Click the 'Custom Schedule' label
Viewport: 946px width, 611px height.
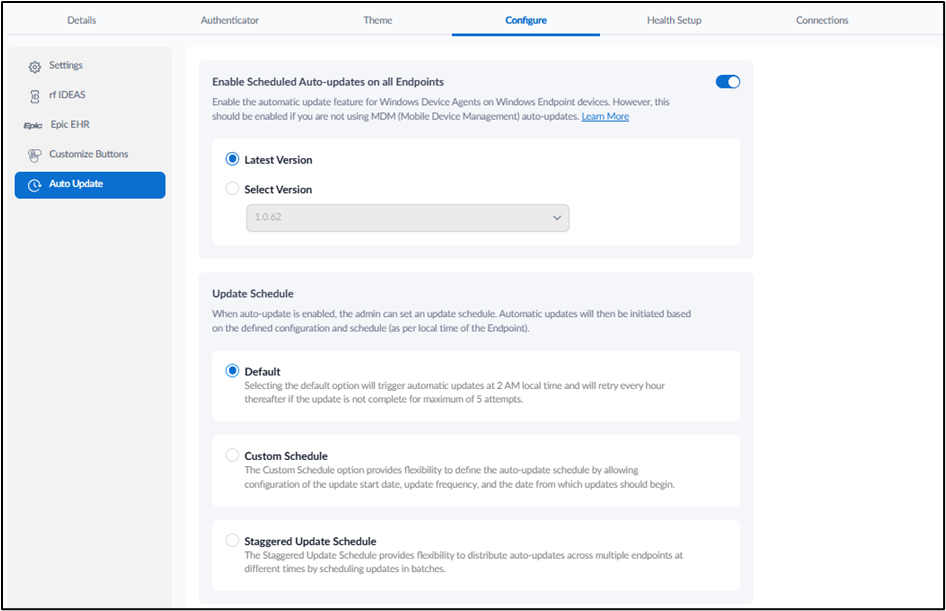coord(286,456)
